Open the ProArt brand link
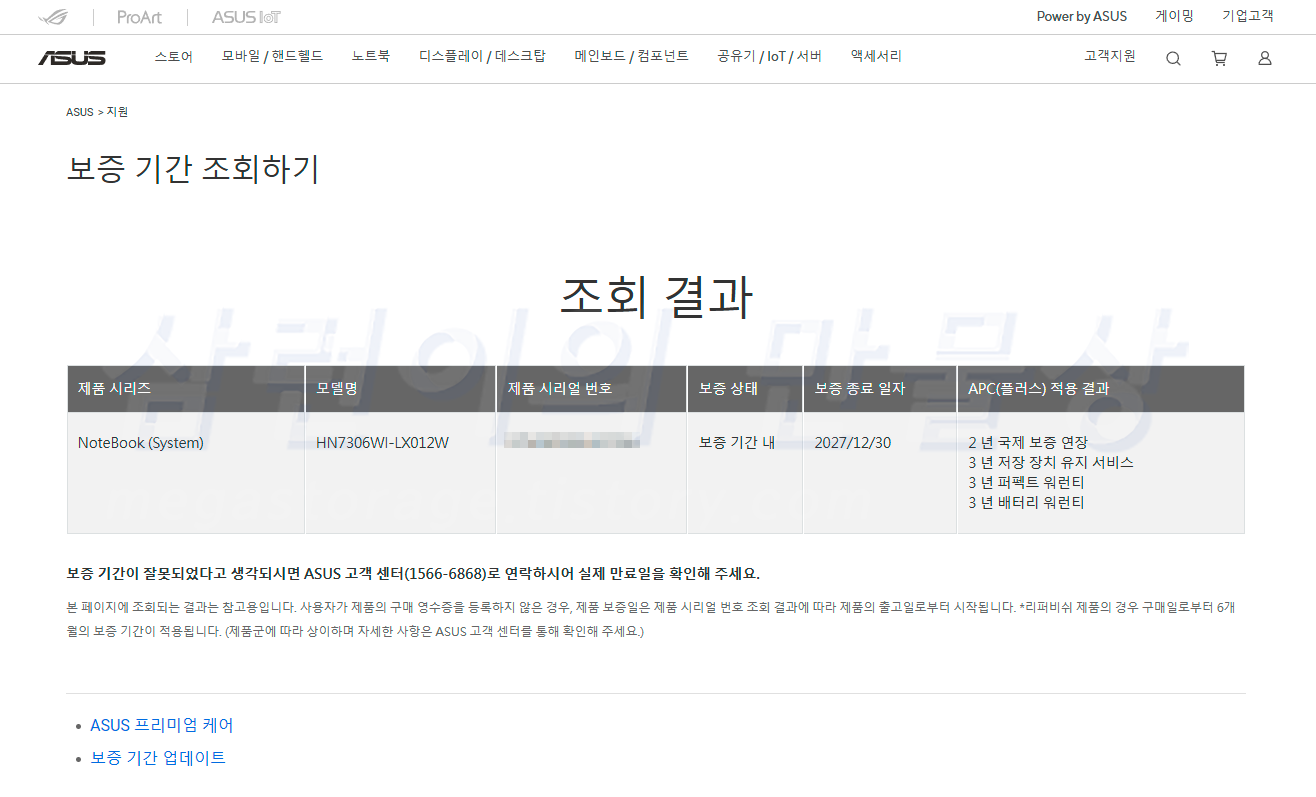Viewport: 1316px width, 797px height. [x=139, y=17]
